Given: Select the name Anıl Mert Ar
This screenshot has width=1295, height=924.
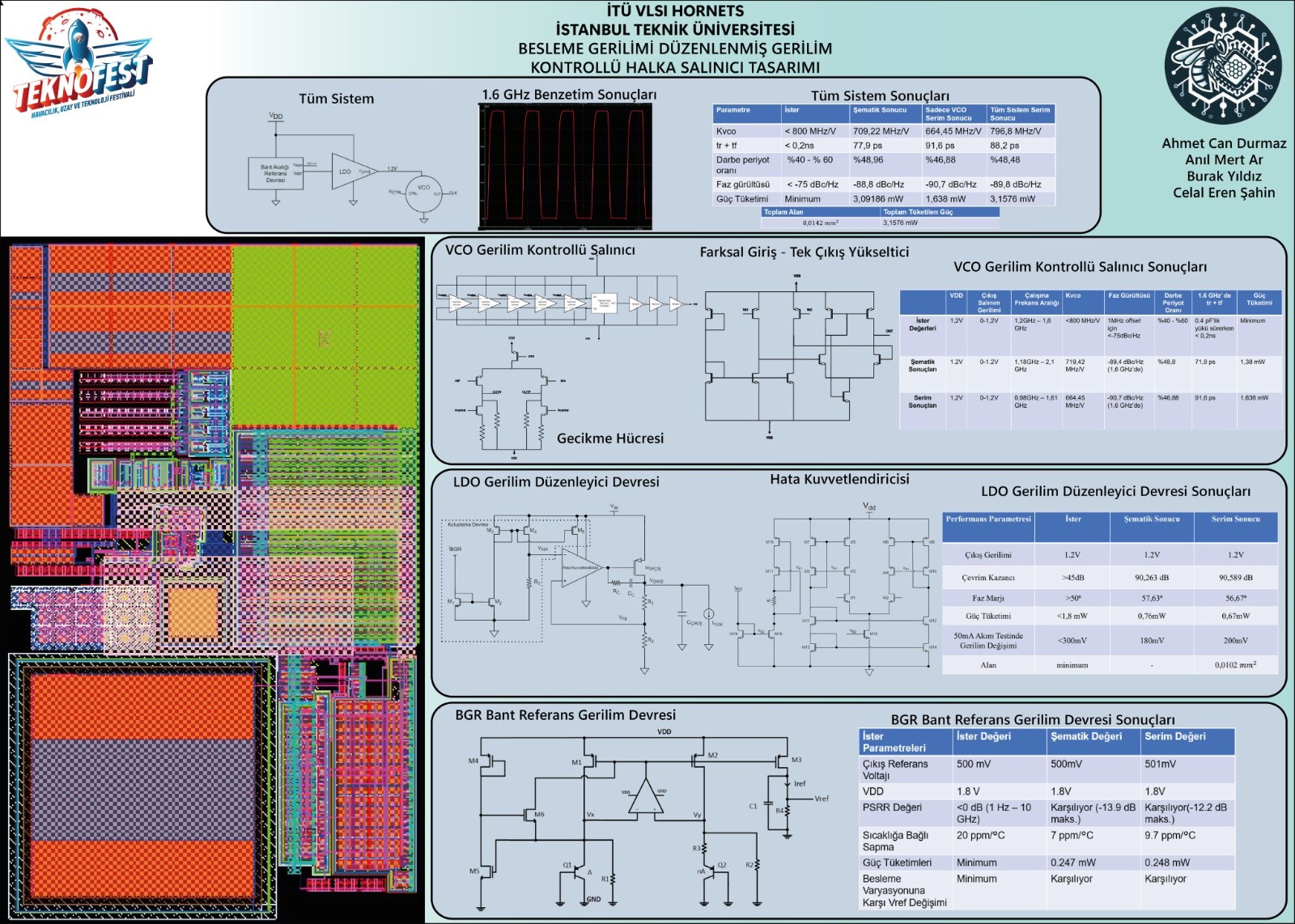Looking at the screenshot, I should pos(1224,159).
